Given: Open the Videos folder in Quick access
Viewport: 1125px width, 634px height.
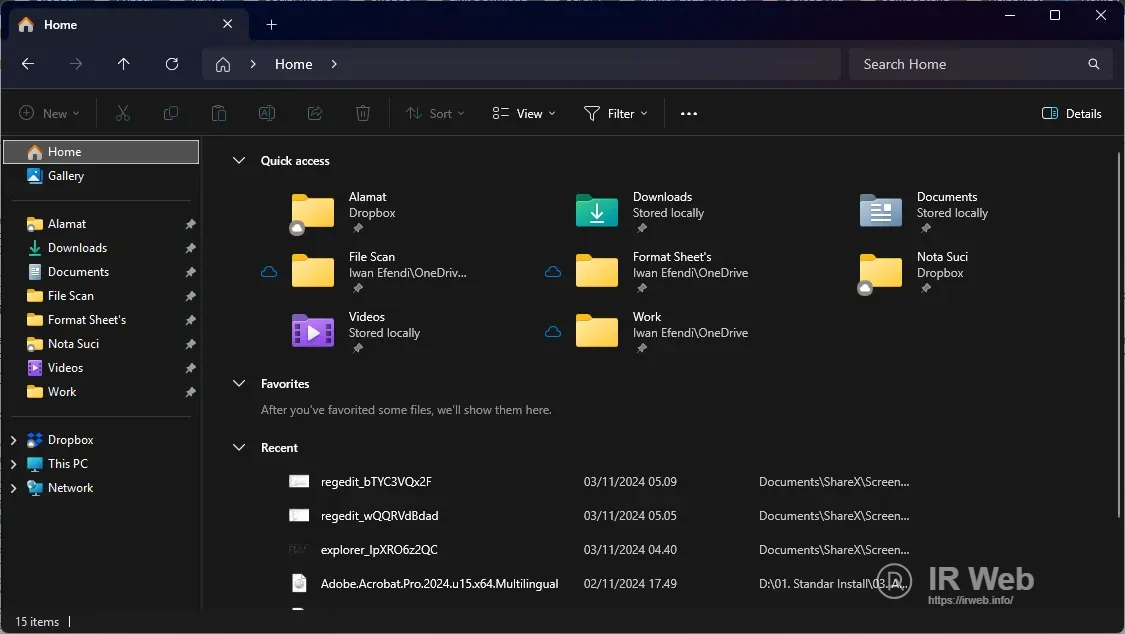Looking at the screenshot, I should pyautogui.click(x=313, y=331).
